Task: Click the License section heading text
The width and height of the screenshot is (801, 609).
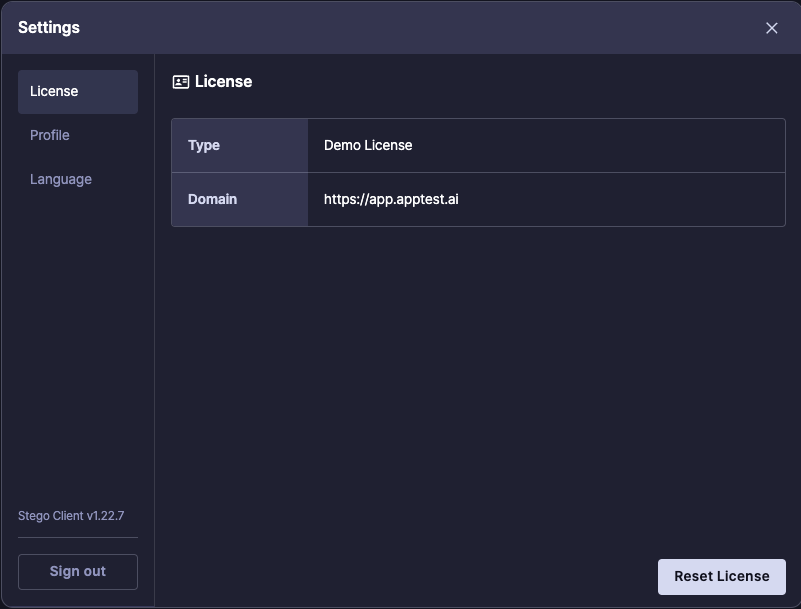Action: click(x=223, y=82)
